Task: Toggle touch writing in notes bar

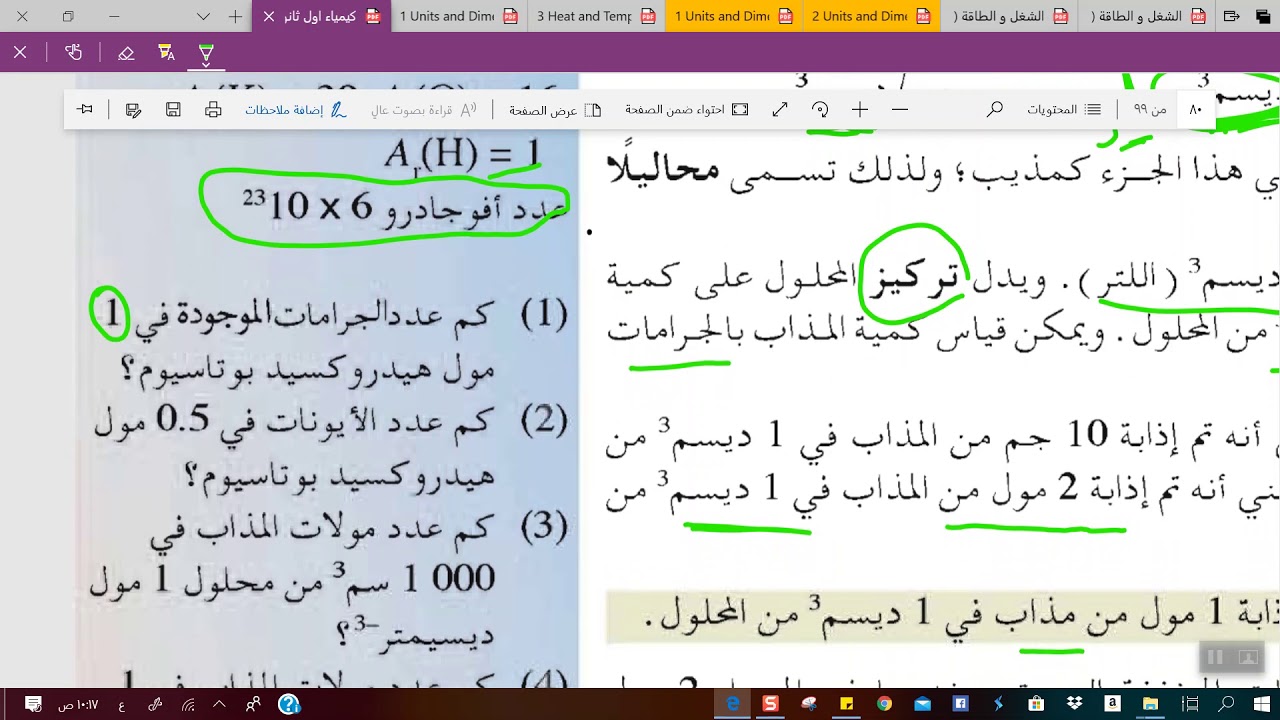Action: (73, 53)
